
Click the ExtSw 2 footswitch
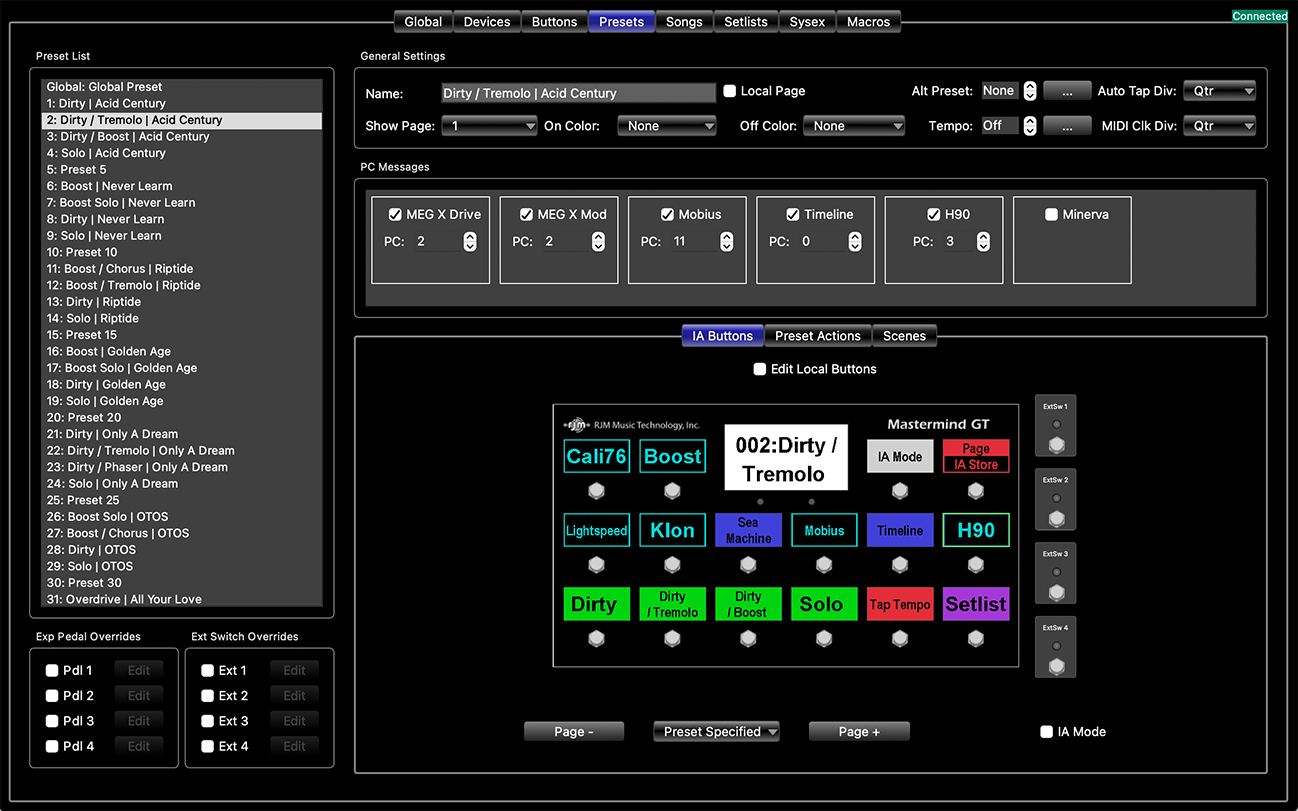[x=1056, y=519]
